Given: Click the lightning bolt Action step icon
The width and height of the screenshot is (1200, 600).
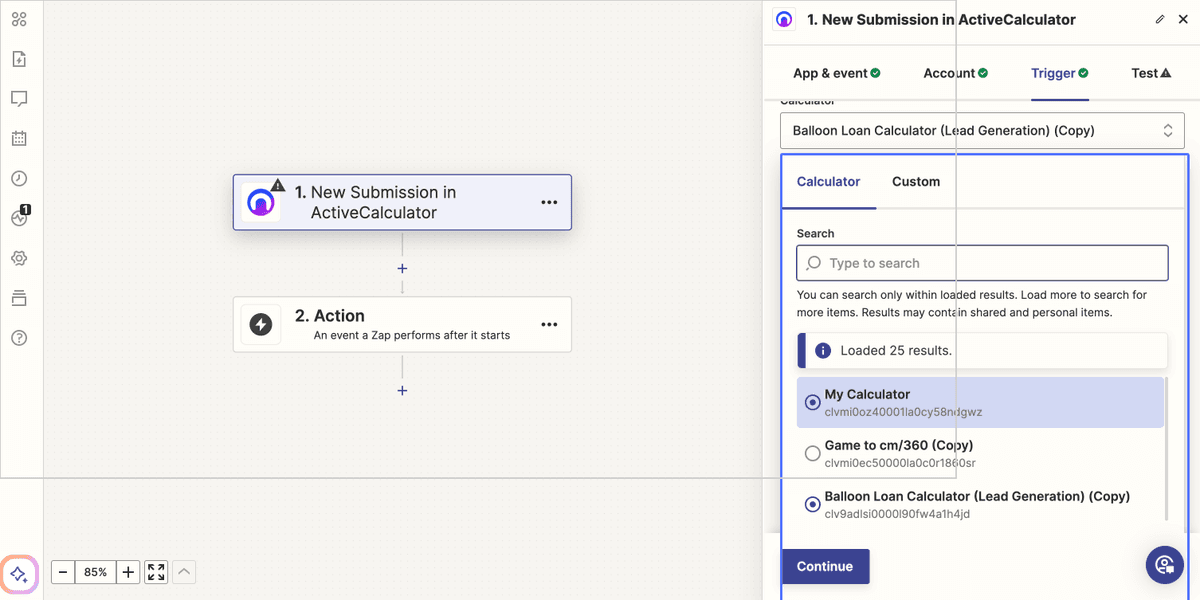Looking at the screenshot, I should pyautogui.click(x=261, y=324).
